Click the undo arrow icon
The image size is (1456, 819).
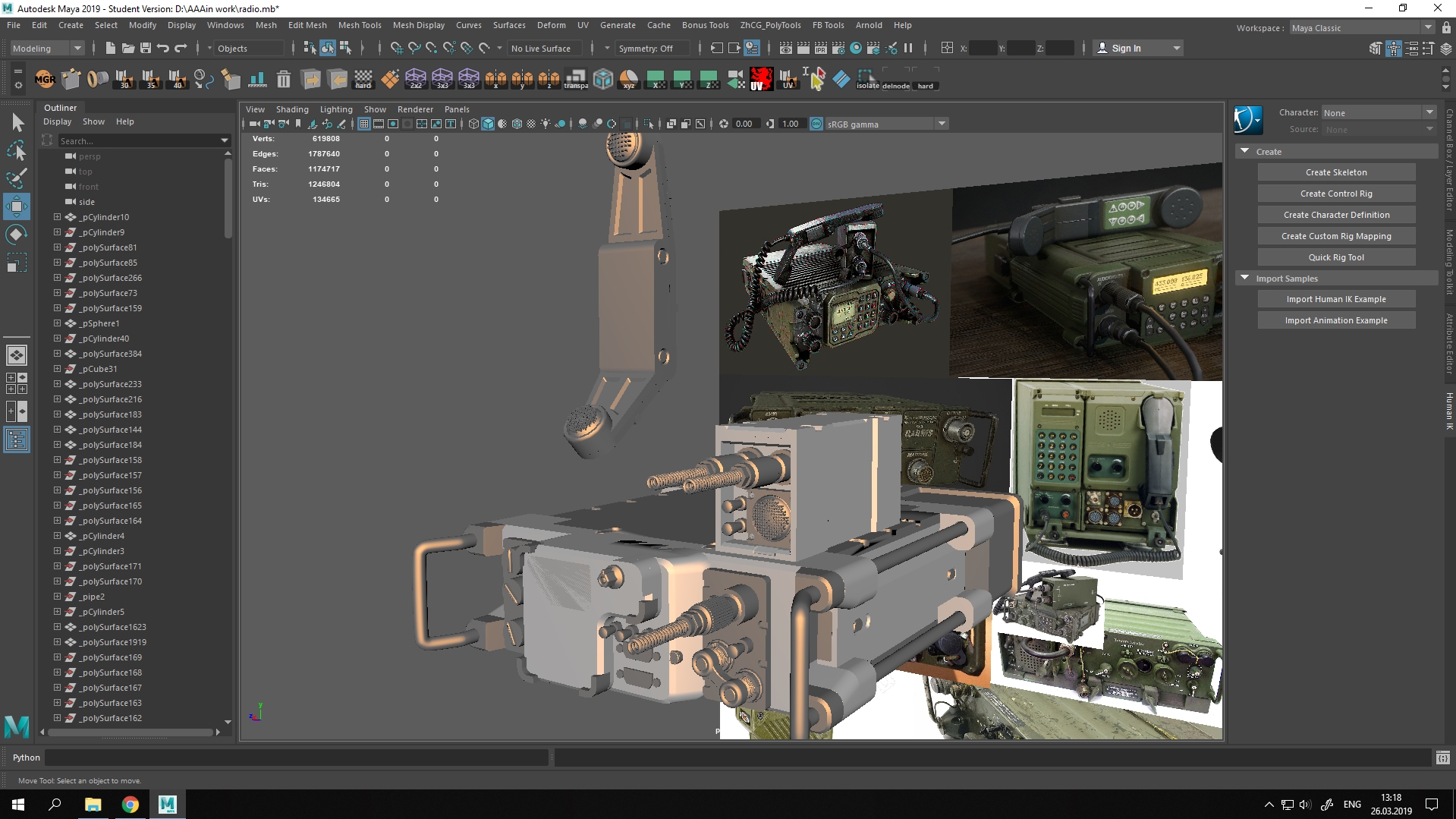[163, 48]
